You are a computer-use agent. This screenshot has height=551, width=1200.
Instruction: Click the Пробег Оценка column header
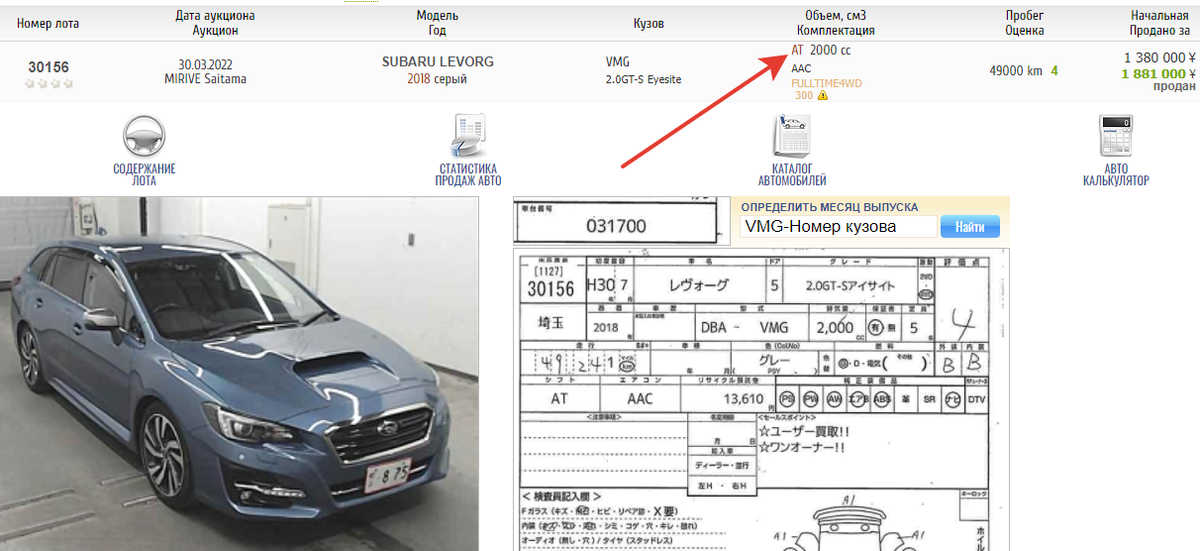coord(1025,23)
